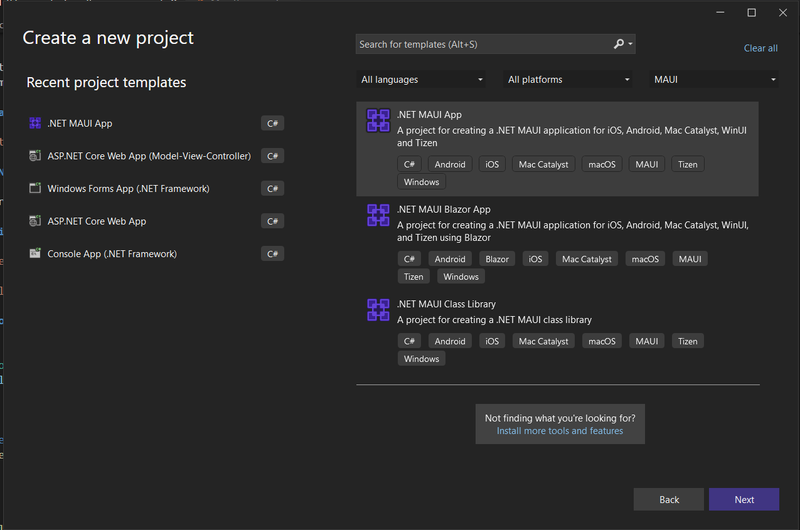Close the Create a new project dialog
This screenshot has width=800, height=530.
point(783,13)
